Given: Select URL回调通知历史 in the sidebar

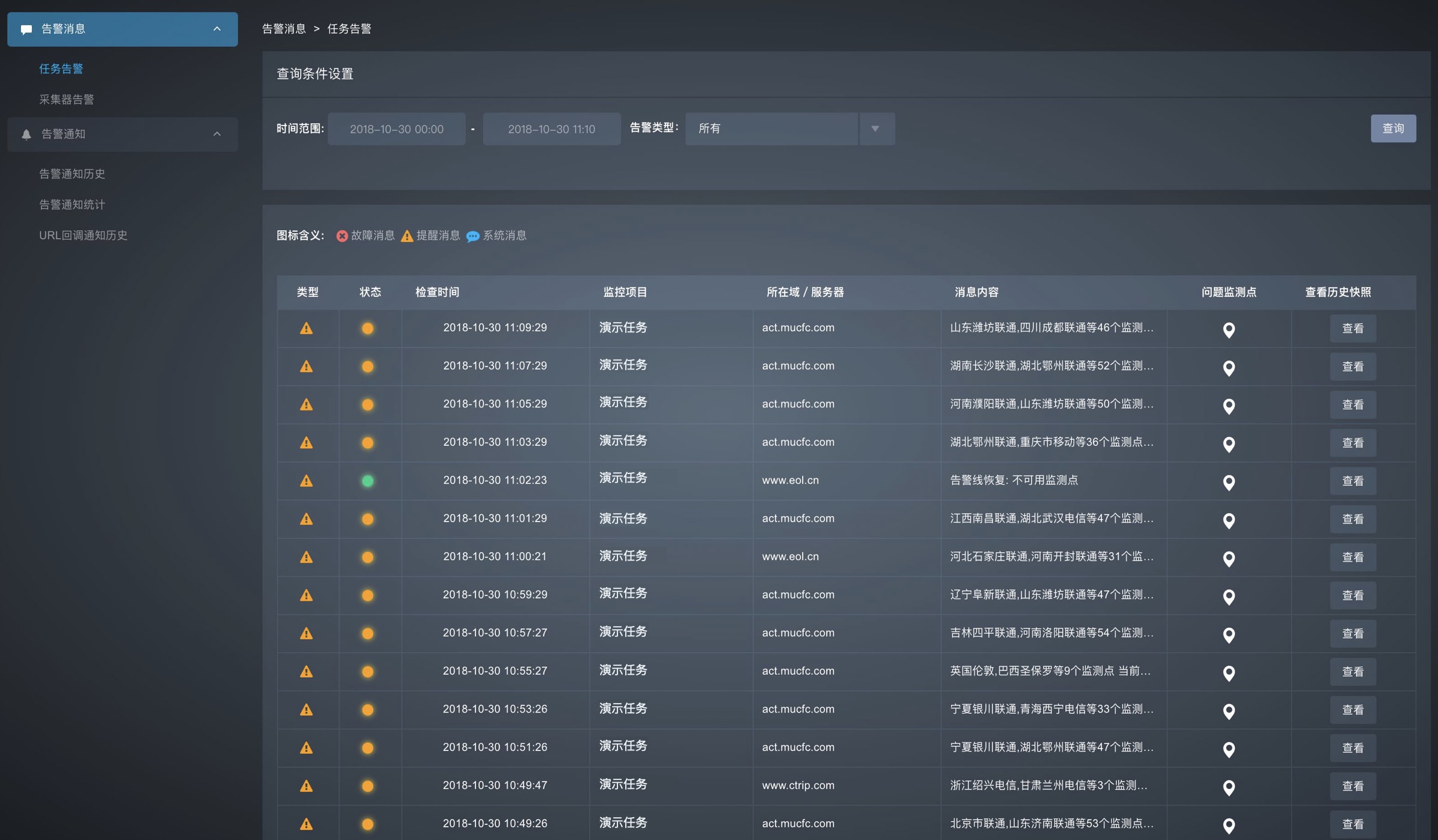Looking at the screenshot, I should pyautogui.click(x=84, y=236).
